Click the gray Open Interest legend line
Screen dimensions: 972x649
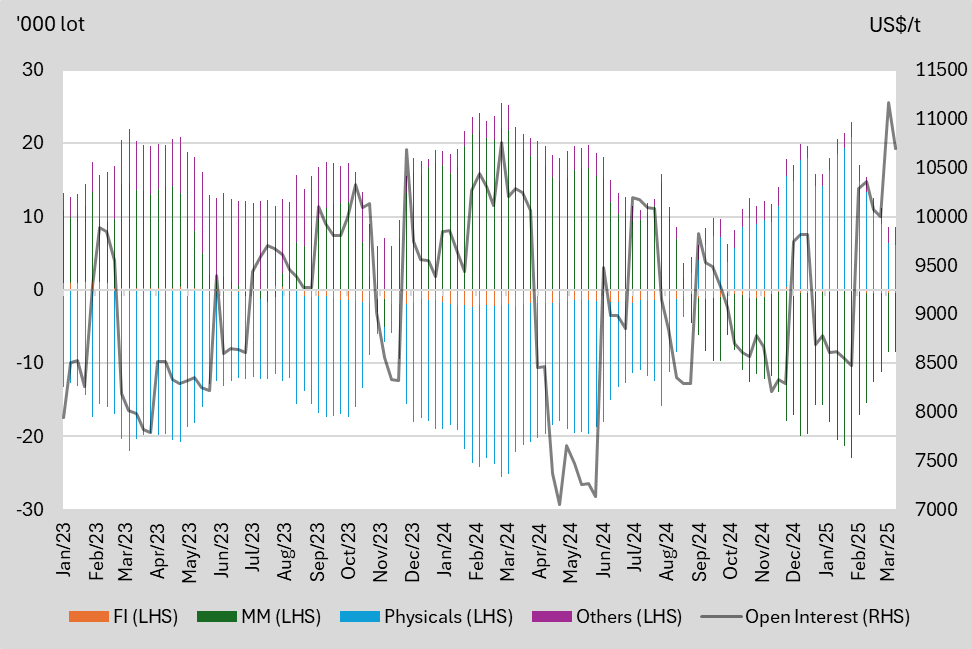(x=719, y=616)
